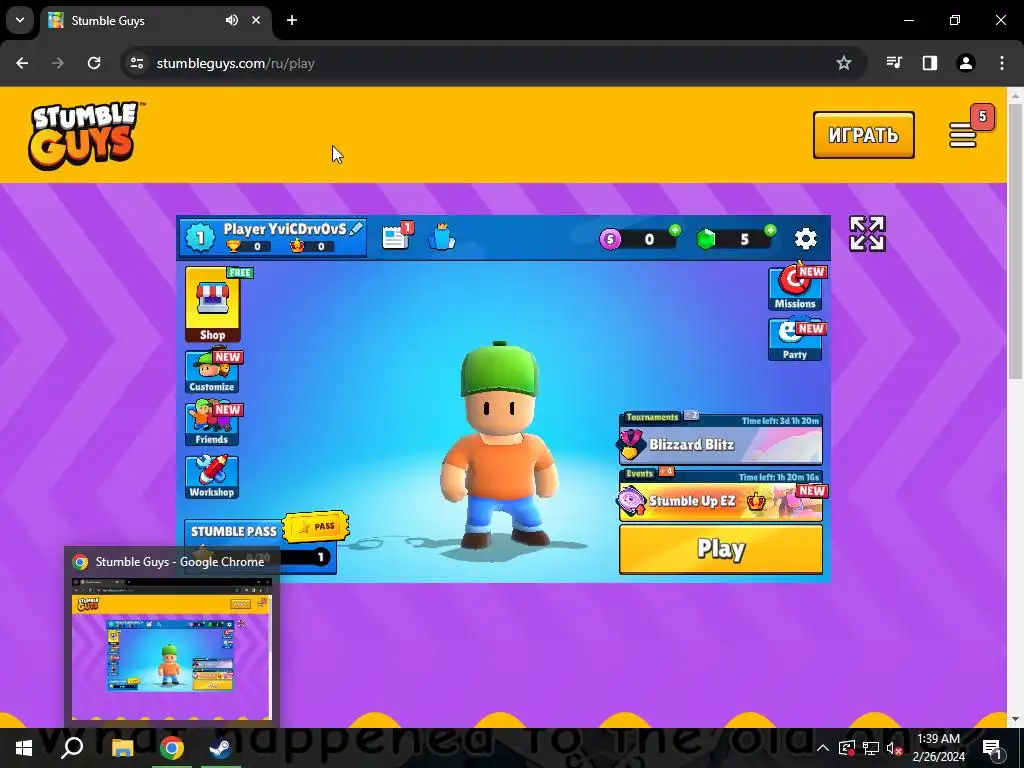Open Windows taskbar search
This screenshot has height=768, width=1024.
(72, 748)
